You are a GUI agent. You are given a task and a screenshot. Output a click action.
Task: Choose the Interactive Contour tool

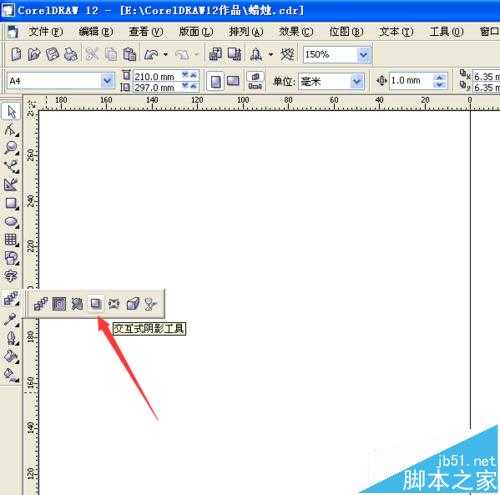click(59, 304)
